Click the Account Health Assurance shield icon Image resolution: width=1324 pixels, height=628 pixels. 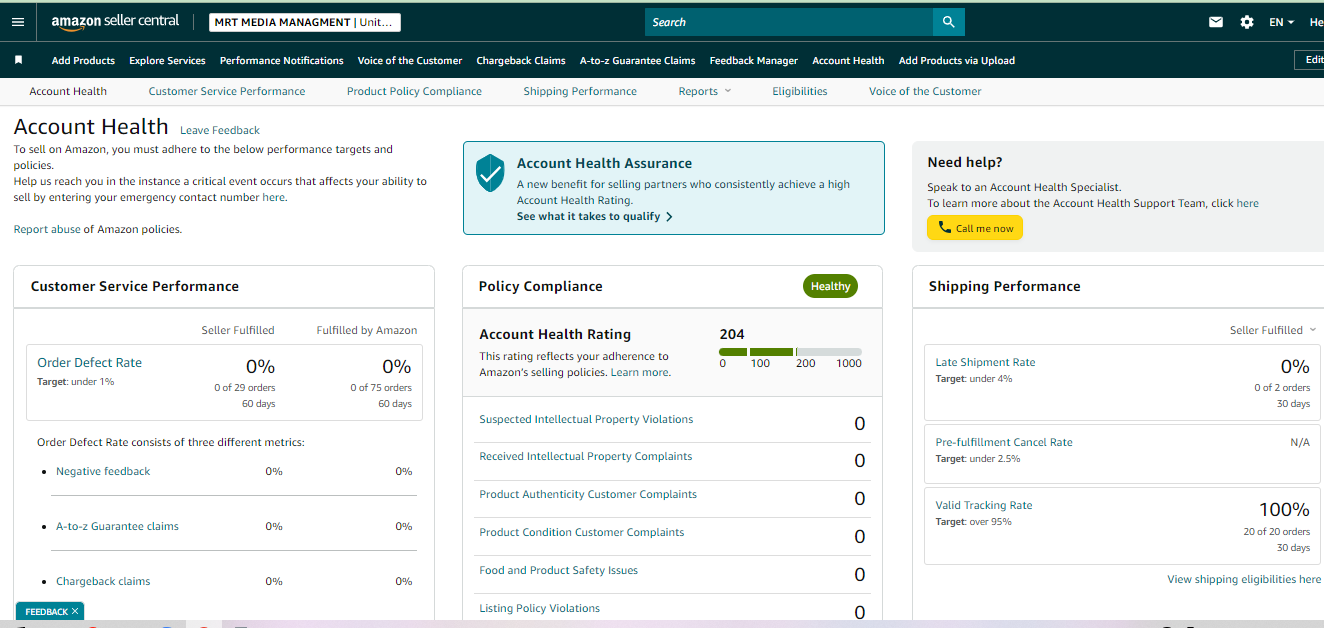click(x=490, y=173)
